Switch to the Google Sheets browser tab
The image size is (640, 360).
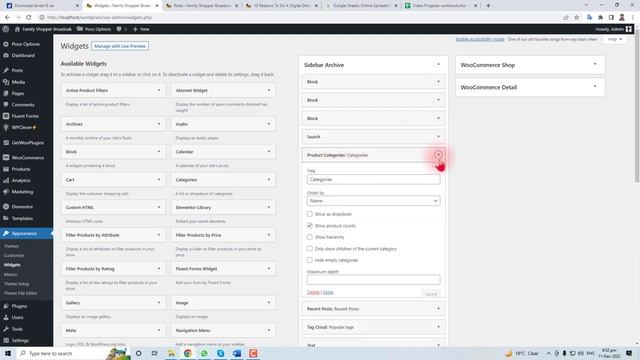click(362, 6)
